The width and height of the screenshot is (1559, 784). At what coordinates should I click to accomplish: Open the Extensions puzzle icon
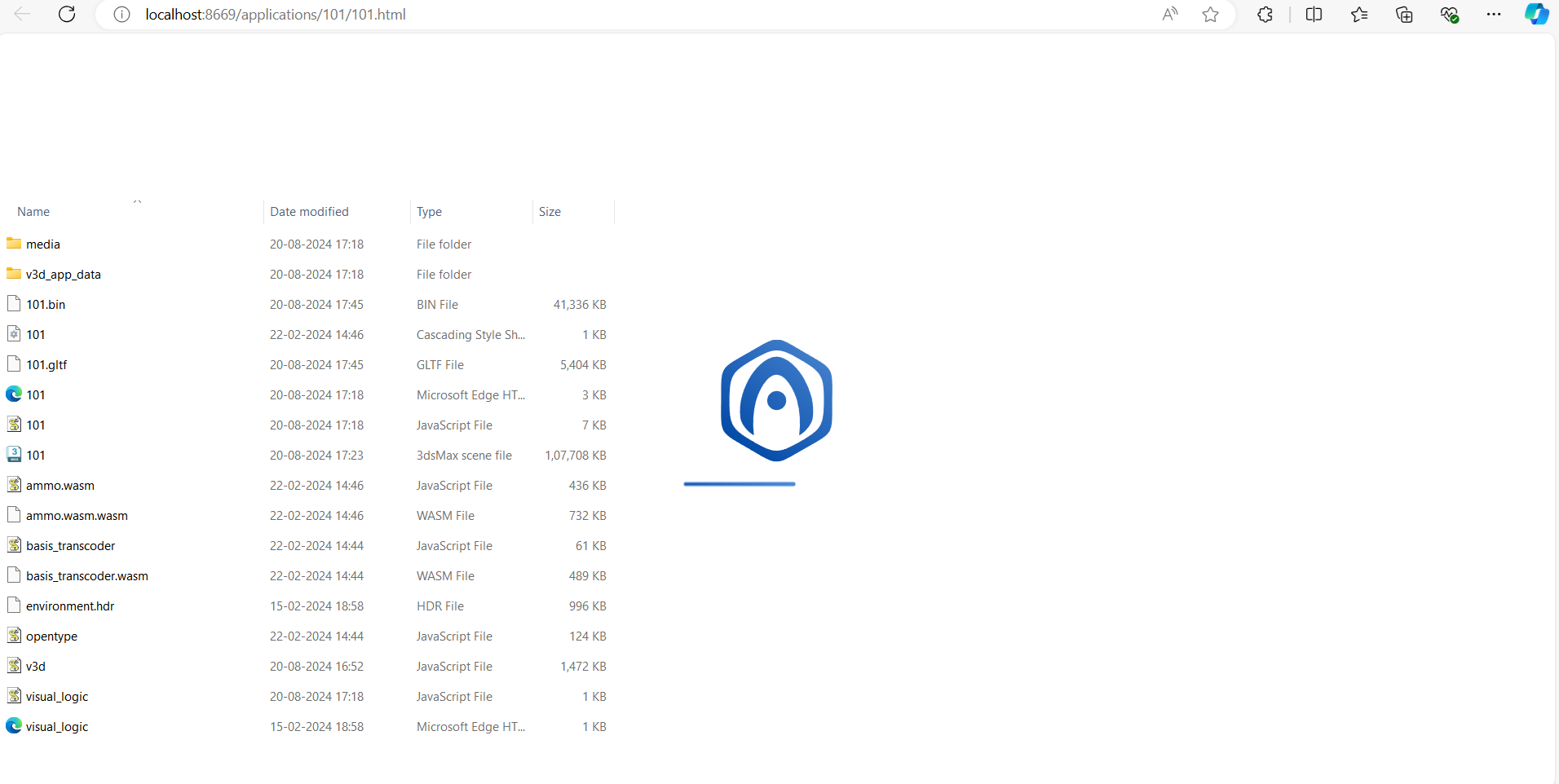[1265, 14]
